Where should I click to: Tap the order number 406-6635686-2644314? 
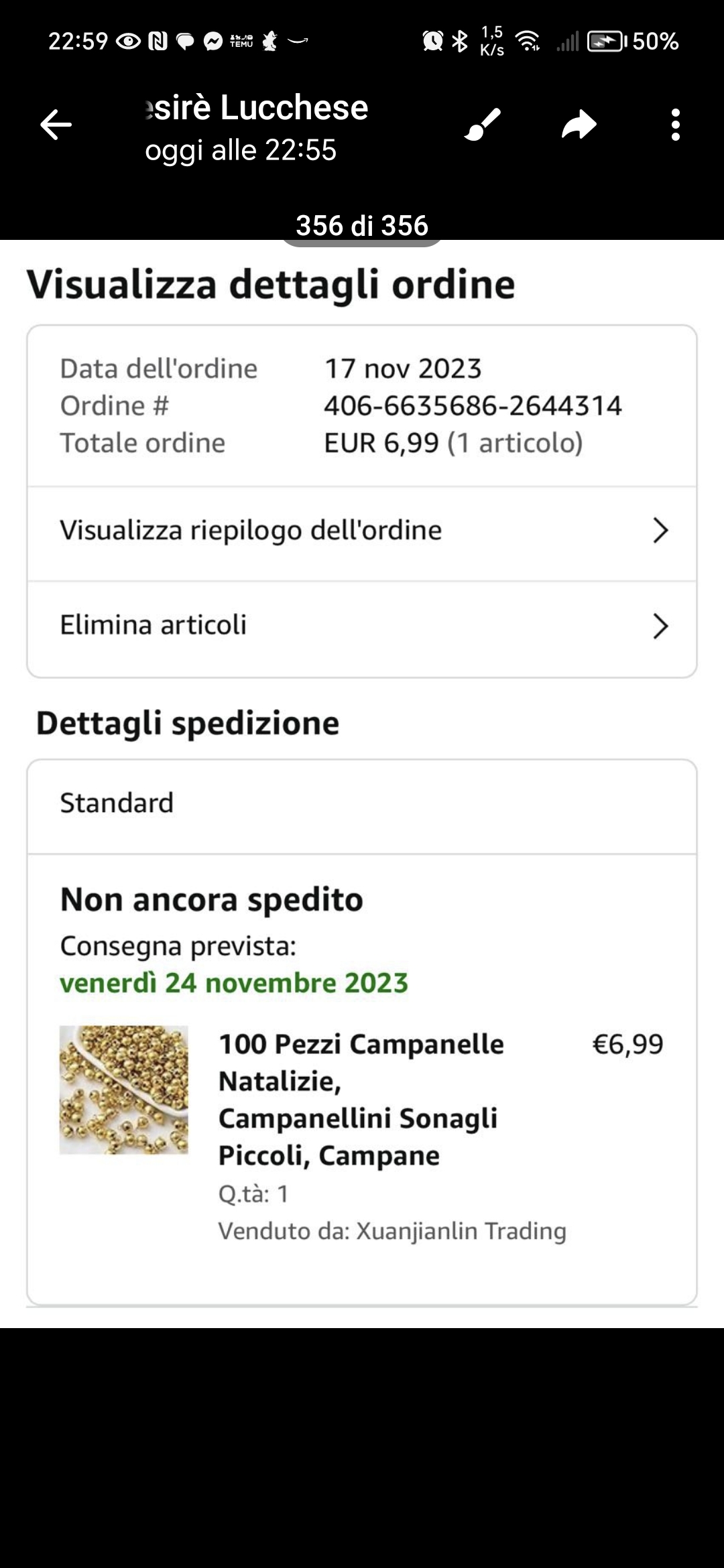click(x=473, y=406)
